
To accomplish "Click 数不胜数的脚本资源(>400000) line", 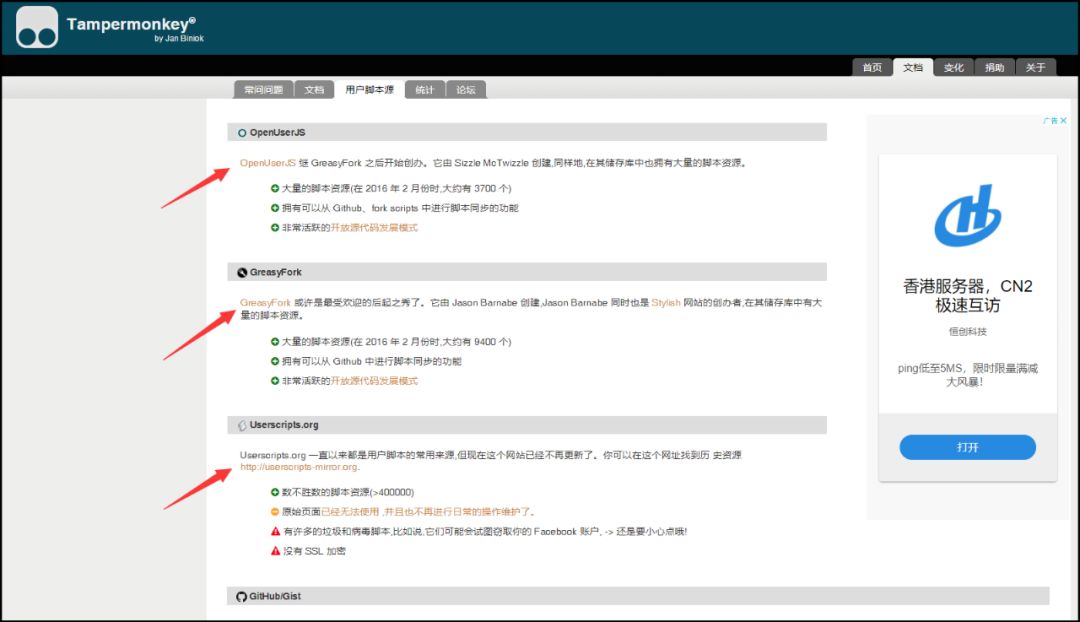I will point(348,493).
